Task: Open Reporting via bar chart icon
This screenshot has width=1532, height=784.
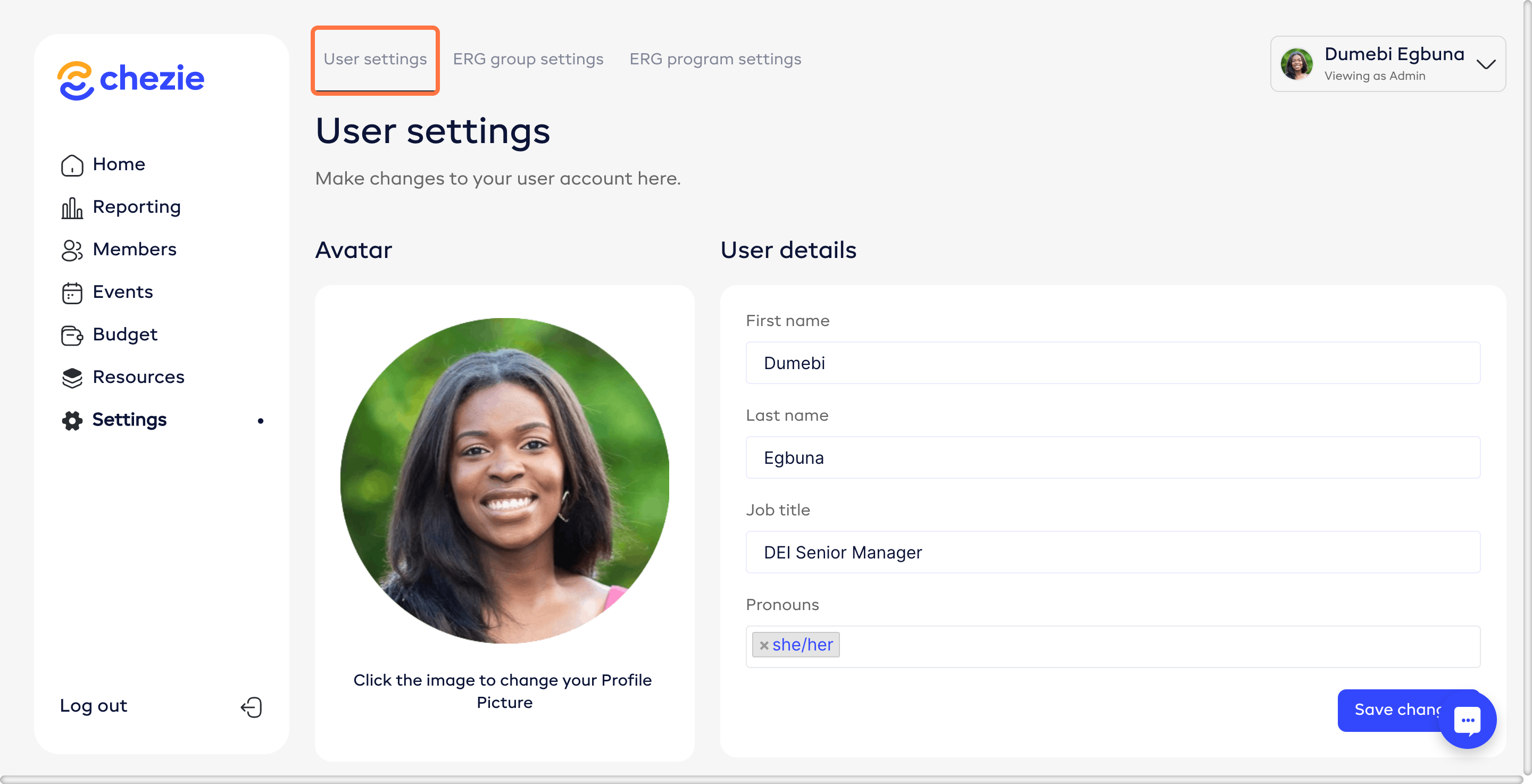Action: coord(72,207)
